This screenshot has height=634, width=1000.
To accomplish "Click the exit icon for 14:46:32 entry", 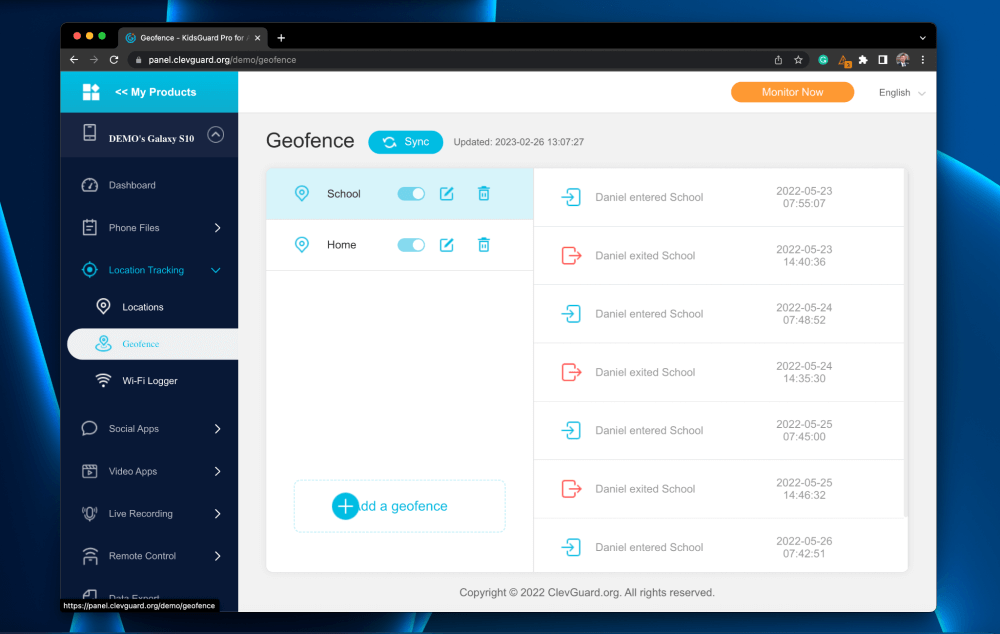I will 571,489.
